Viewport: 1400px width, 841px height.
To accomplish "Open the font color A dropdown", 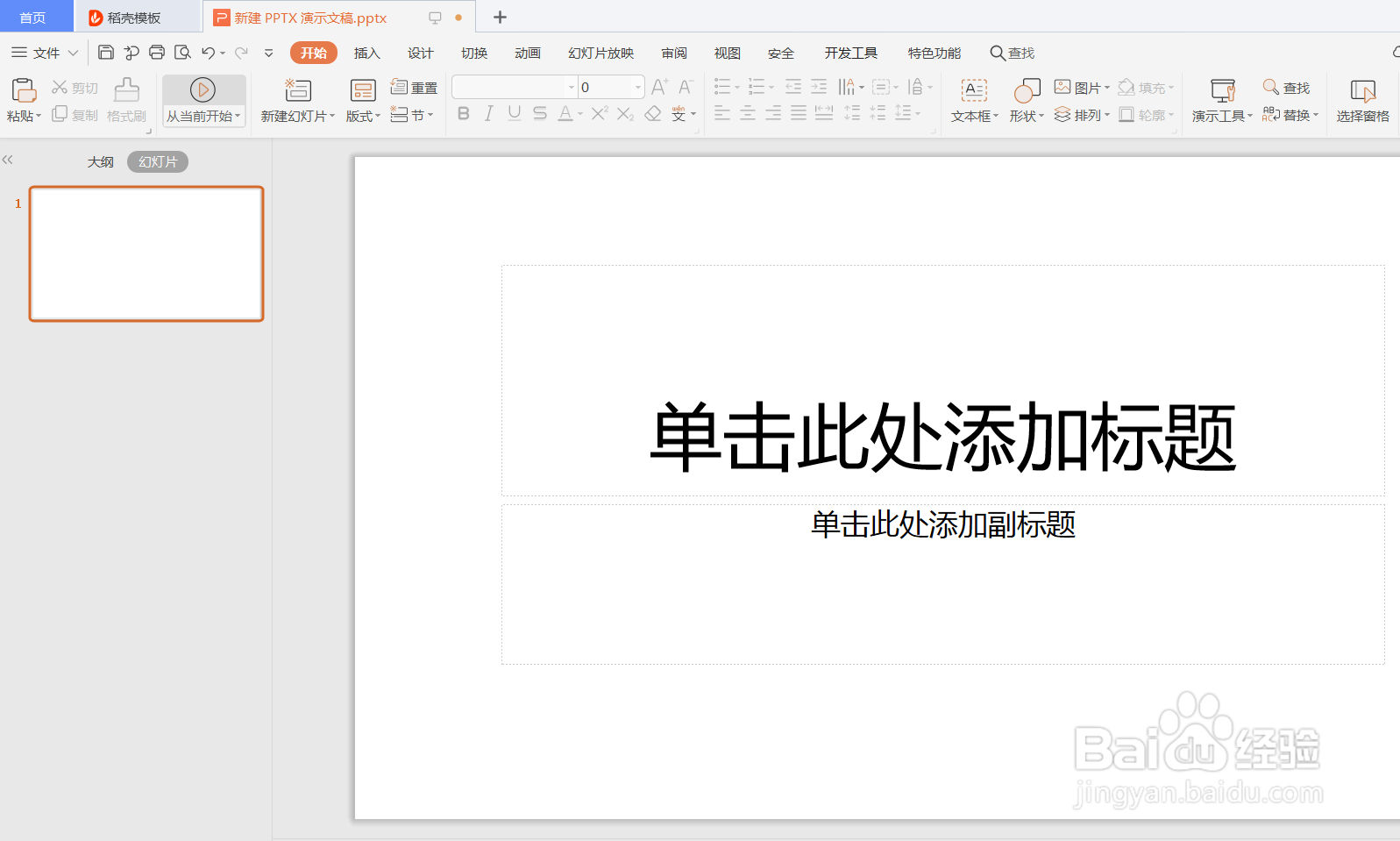I will (x=579, y=114).
